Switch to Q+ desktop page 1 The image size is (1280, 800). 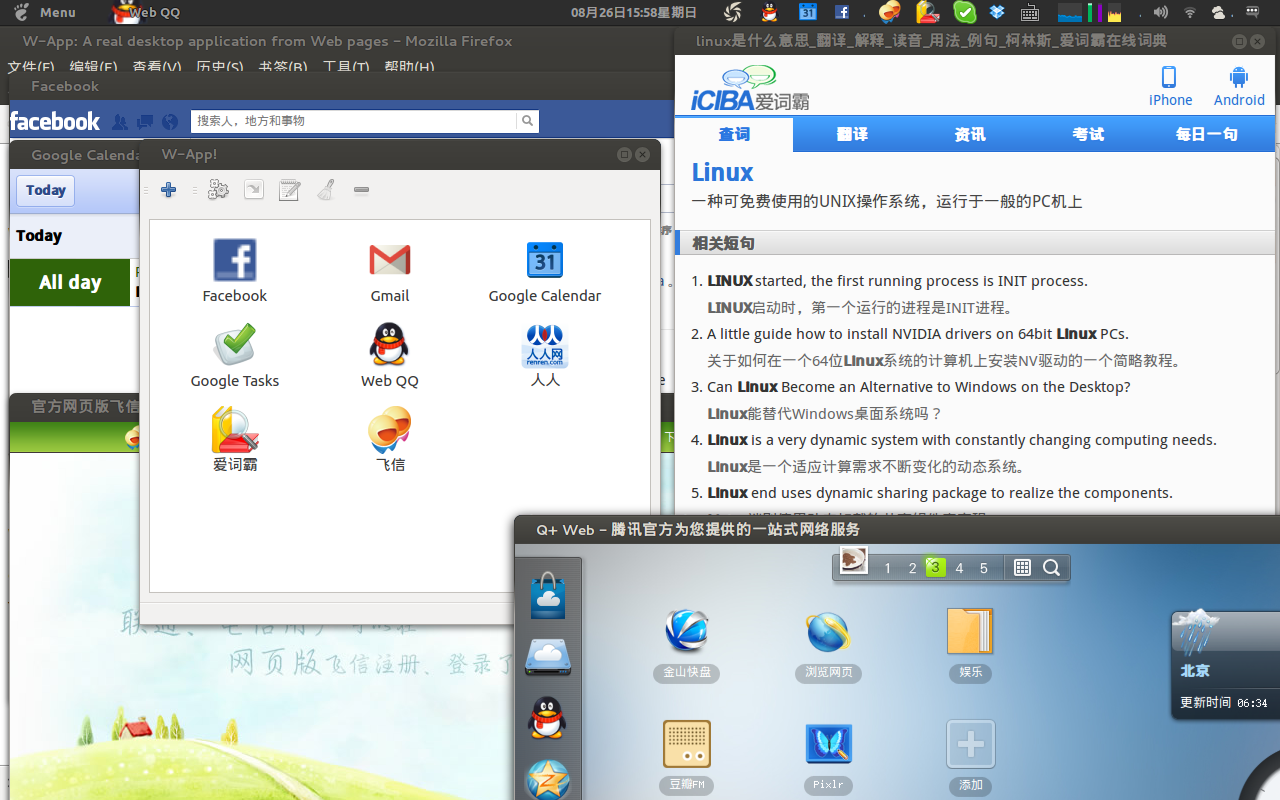click(x=887, y=568)
